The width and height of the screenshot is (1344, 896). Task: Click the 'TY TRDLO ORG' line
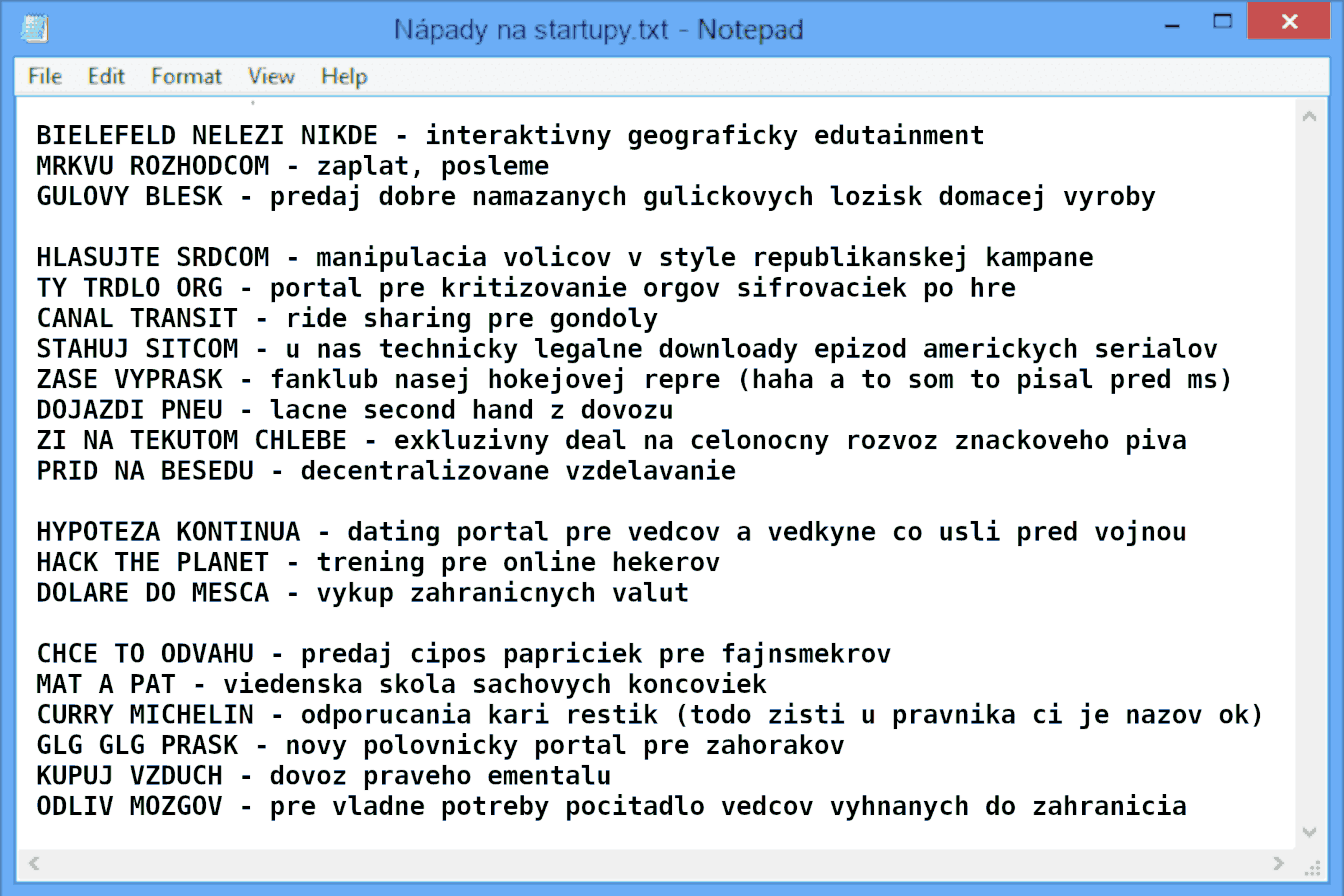(526, 288)
